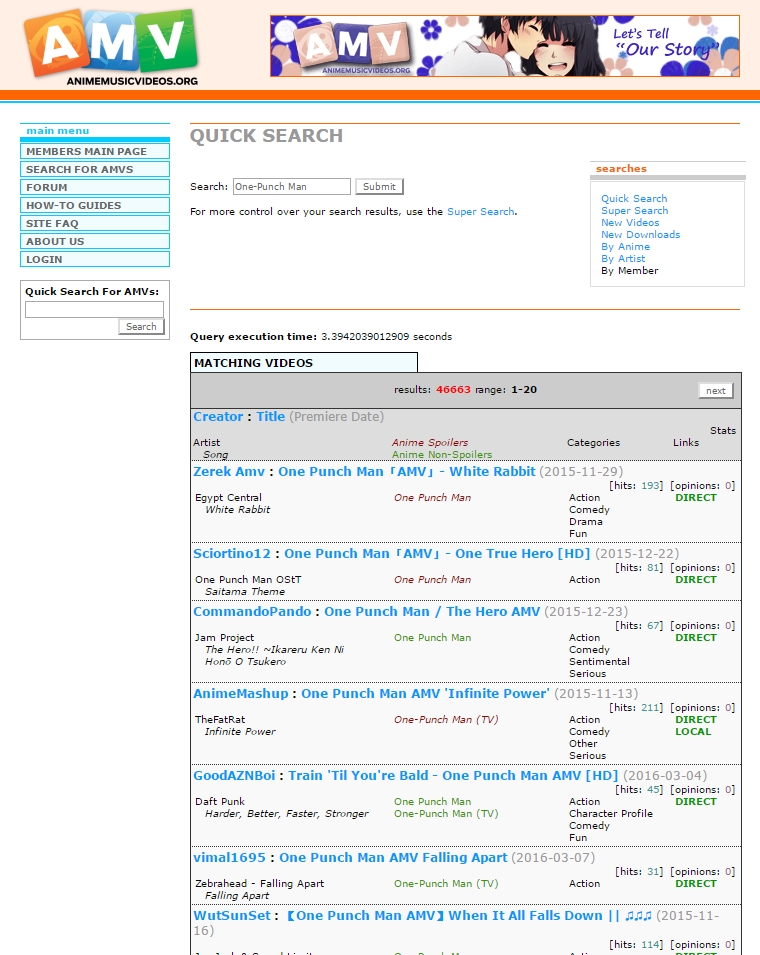This screenshot has height=955, width=760.
Task: Open New Downloads link
Action: 641,234
